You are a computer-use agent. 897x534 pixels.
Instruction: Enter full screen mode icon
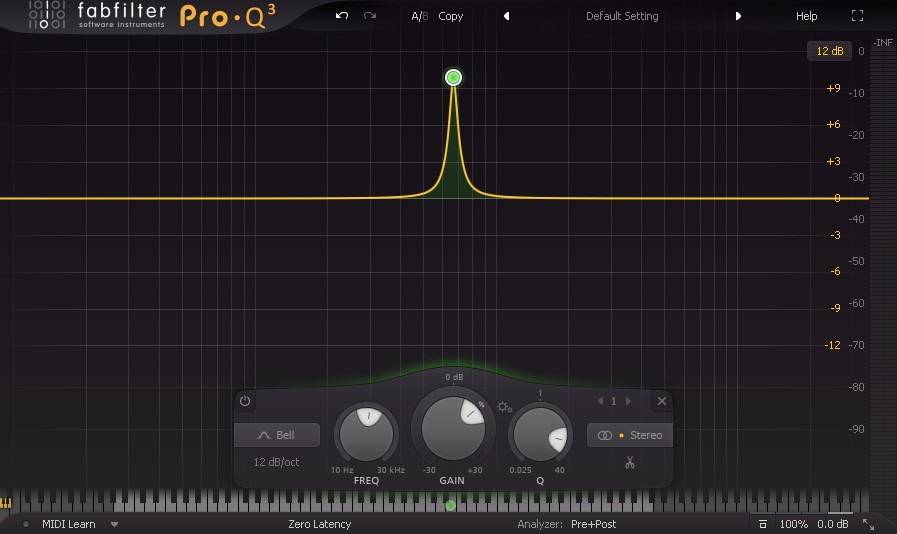click(857, 15)
